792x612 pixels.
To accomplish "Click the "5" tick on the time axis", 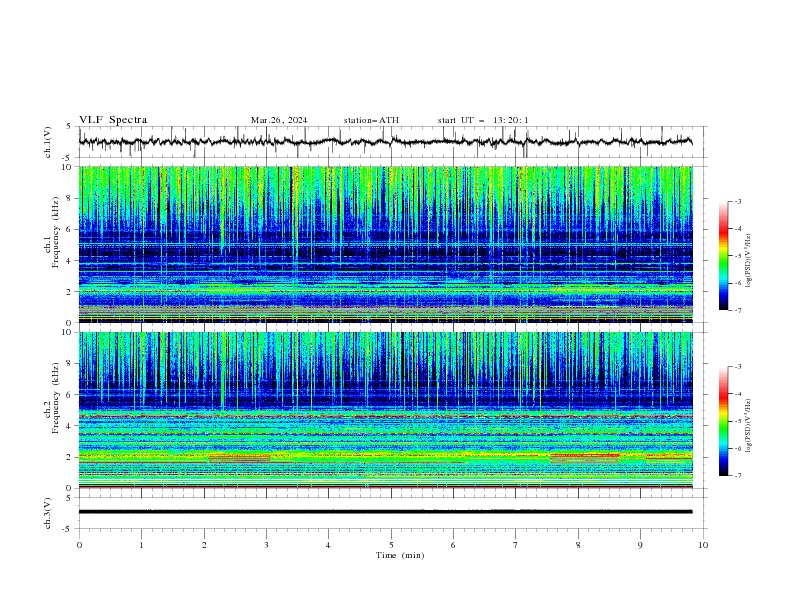I will point(391,545).
